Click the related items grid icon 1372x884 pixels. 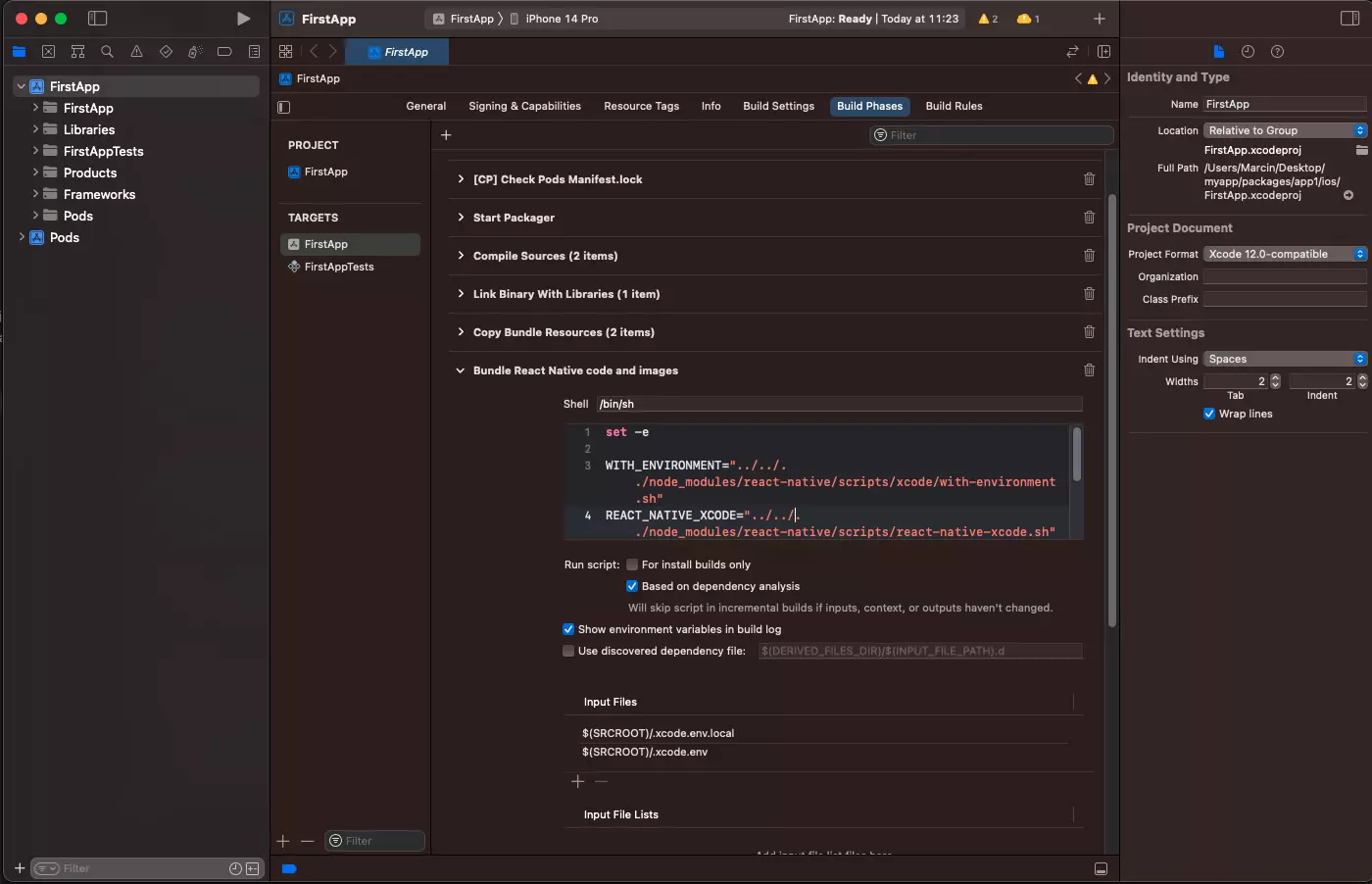point(285,52)
